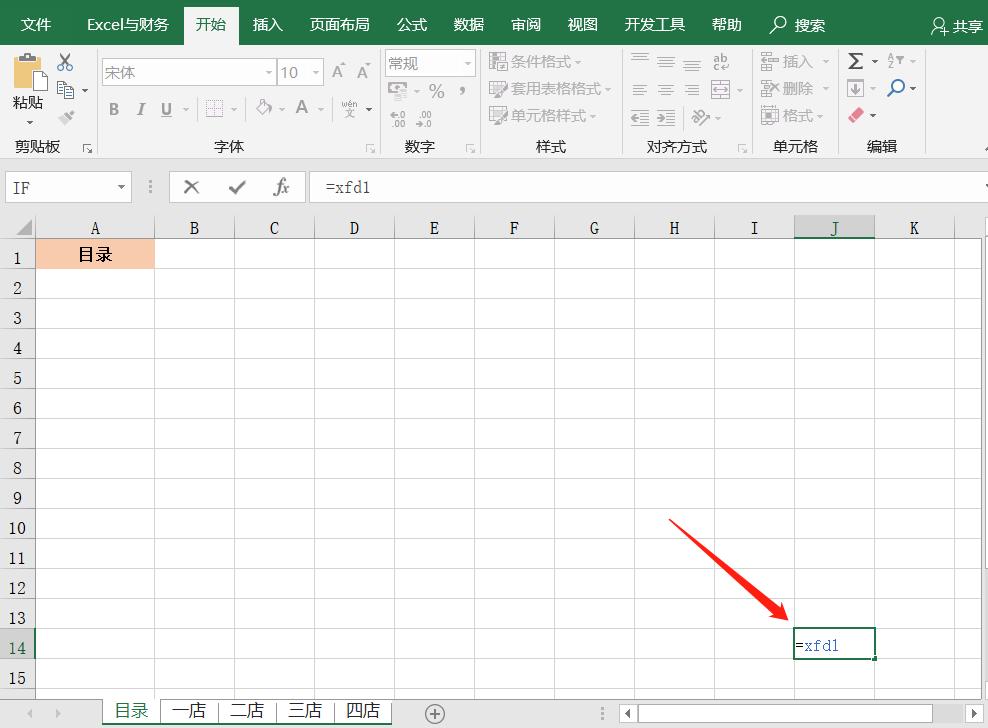The image size is (988, 728).
Task: Toggle italic formatting
Action: point(139,110)
